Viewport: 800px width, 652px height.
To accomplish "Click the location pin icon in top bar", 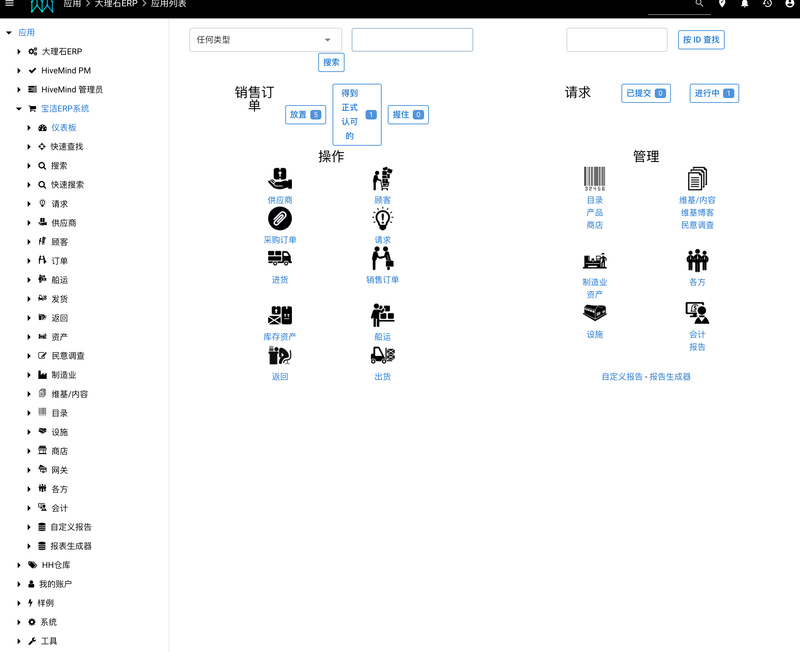I will (722, 4).
